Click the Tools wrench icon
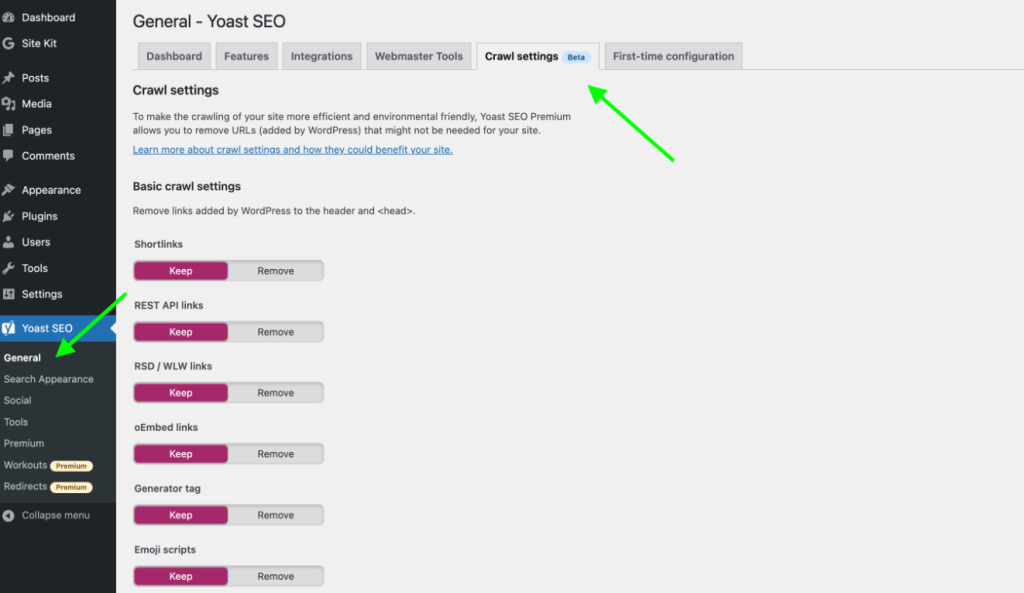This screenshot has height=593, width=1024. (8, 268)
